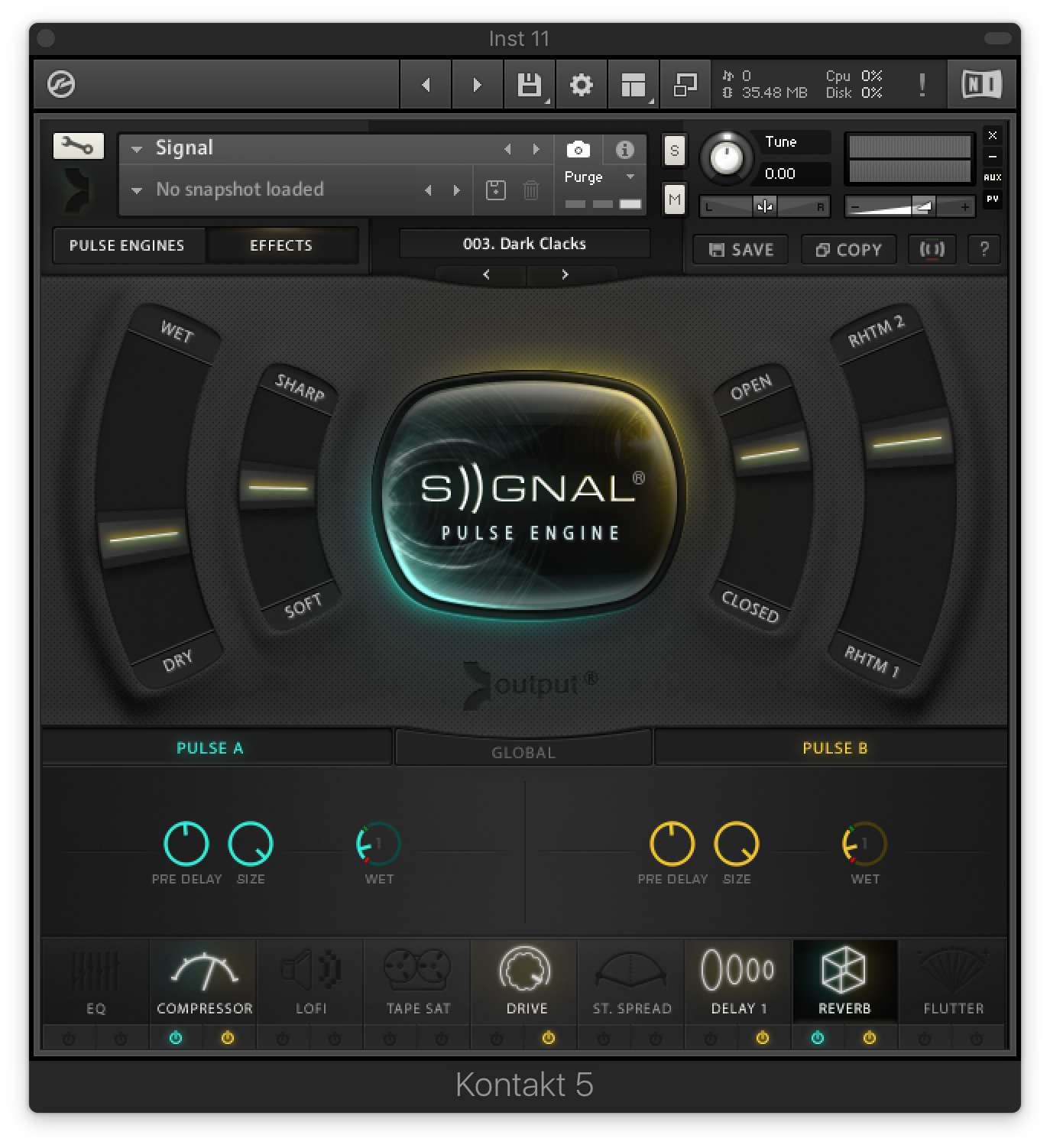Step to previous Signal instrument arrow
This screenshot has height=1148, width=1050.
pos(507,149)
